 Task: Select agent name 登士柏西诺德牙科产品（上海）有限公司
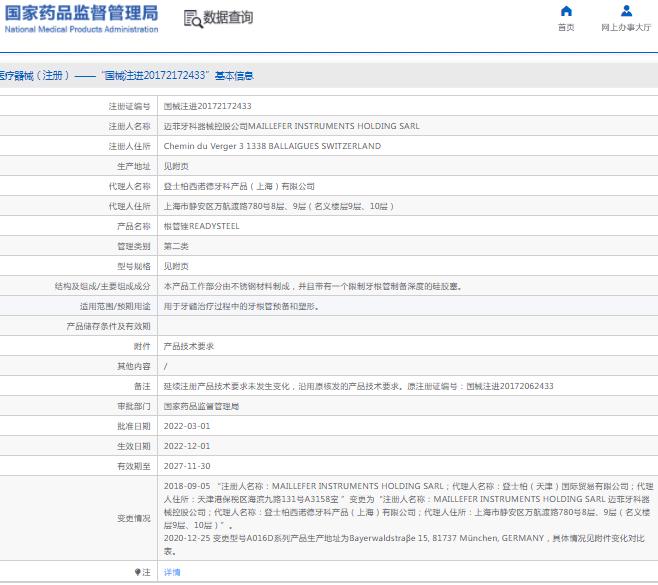[x=239, y=186]
